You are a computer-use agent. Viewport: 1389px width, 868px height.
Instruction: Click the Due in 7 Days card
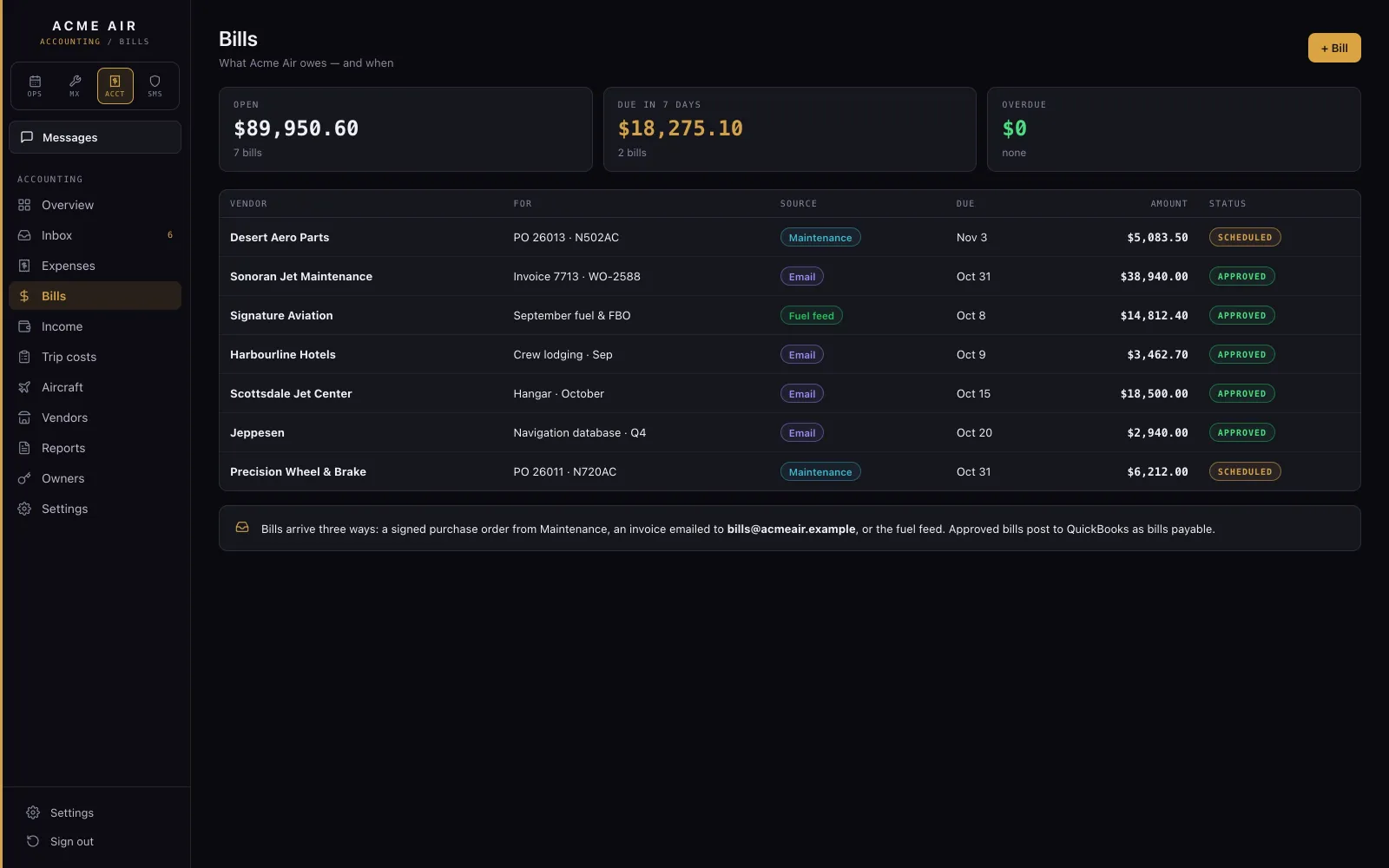click(x=789, y=129)
